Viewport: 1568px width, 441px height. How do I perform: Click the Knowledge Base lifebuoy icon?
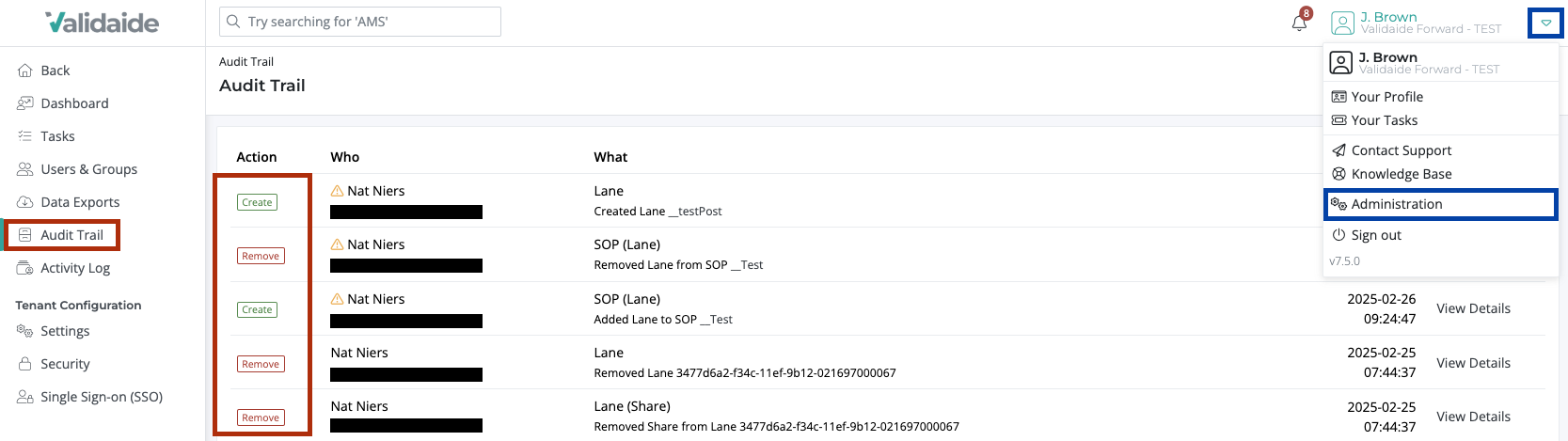(1339, 174)
